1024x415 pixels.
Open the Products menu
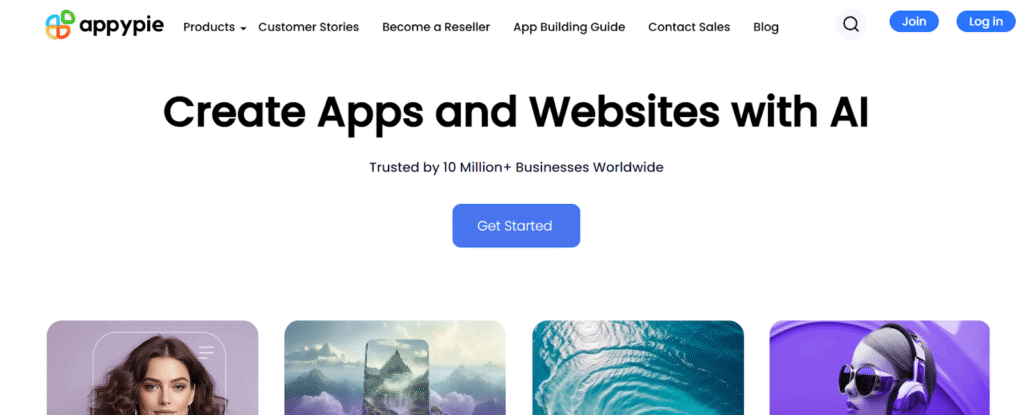point(209,27)
